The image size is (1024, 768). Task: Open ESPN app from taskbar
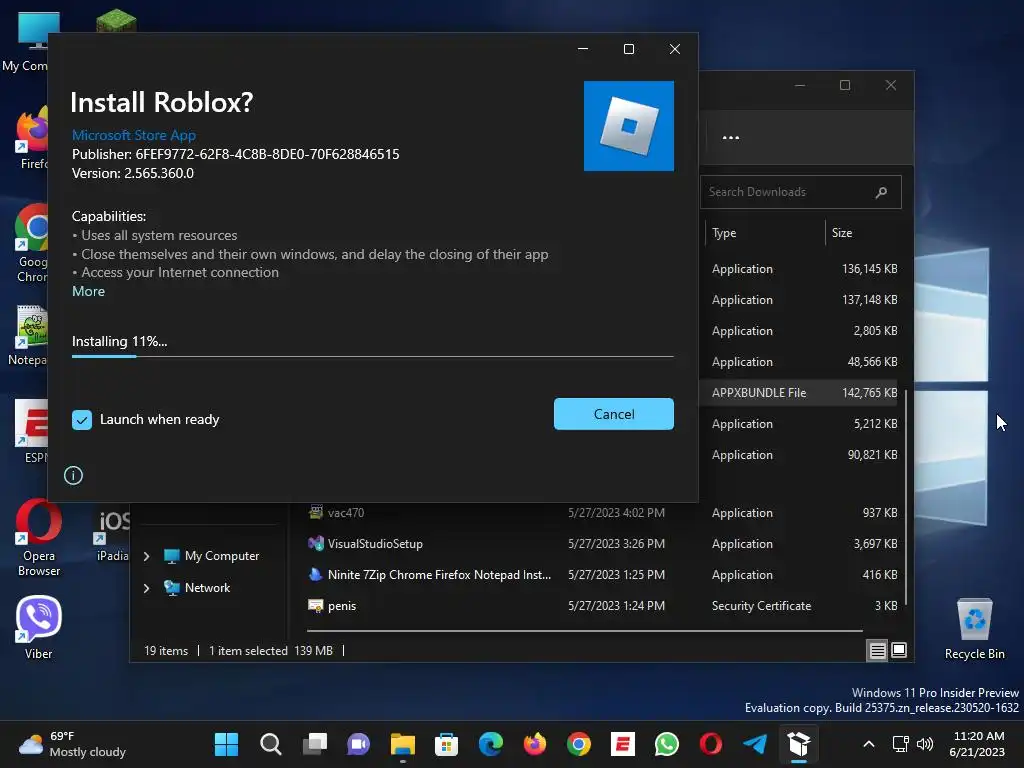click(x=623, y=744)
